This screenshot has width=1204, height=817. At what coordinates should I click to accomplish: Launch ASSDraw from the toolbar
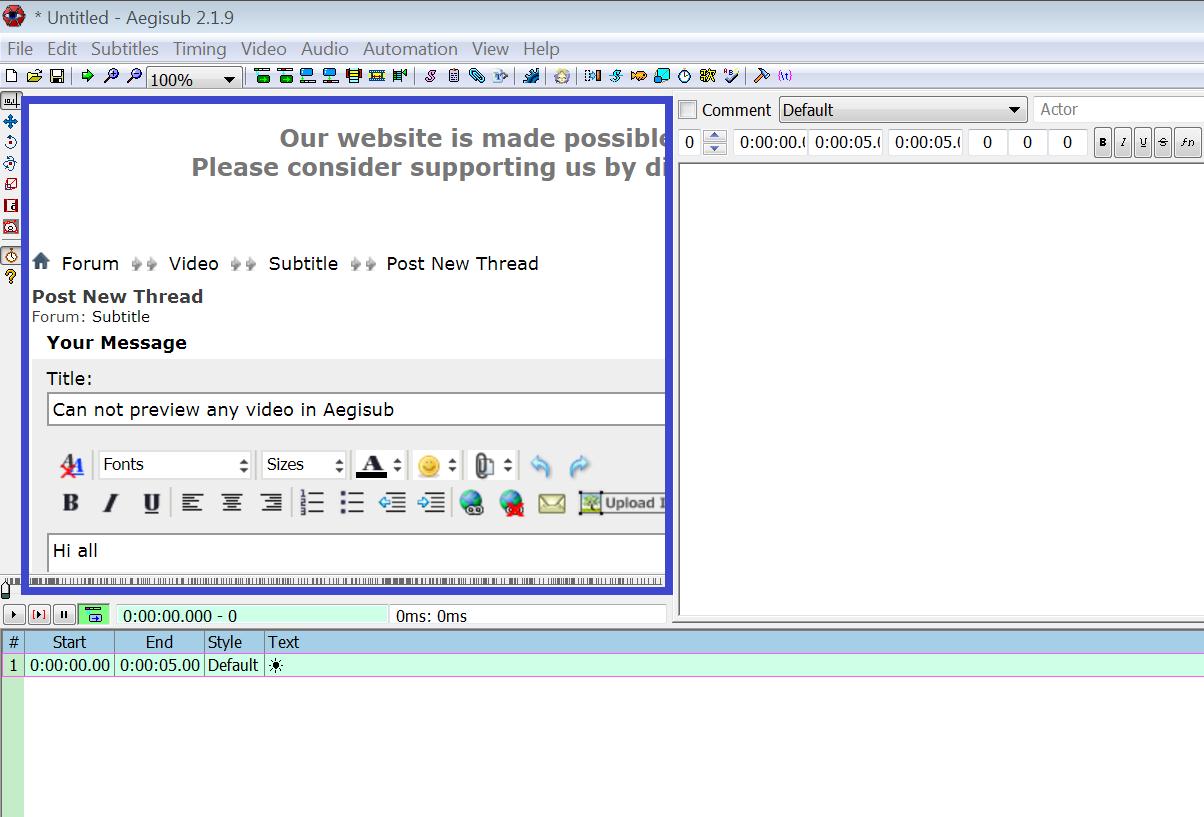562,76
